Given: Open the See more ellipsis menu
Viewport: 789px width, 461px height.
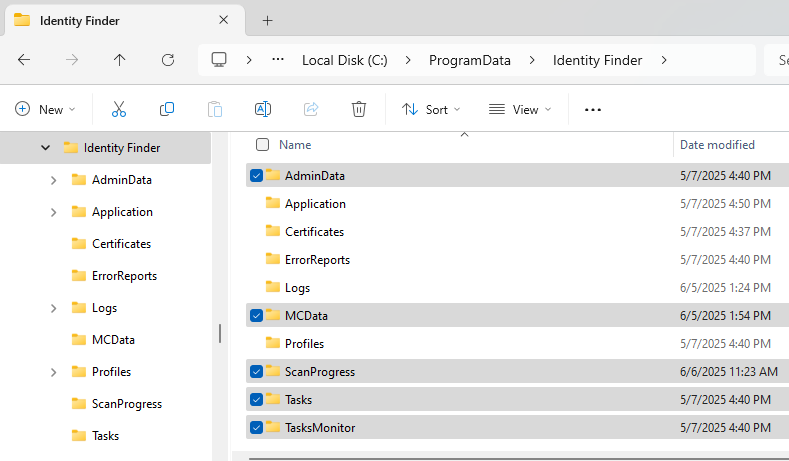Looking at the screenshot, I should (593, 109).
